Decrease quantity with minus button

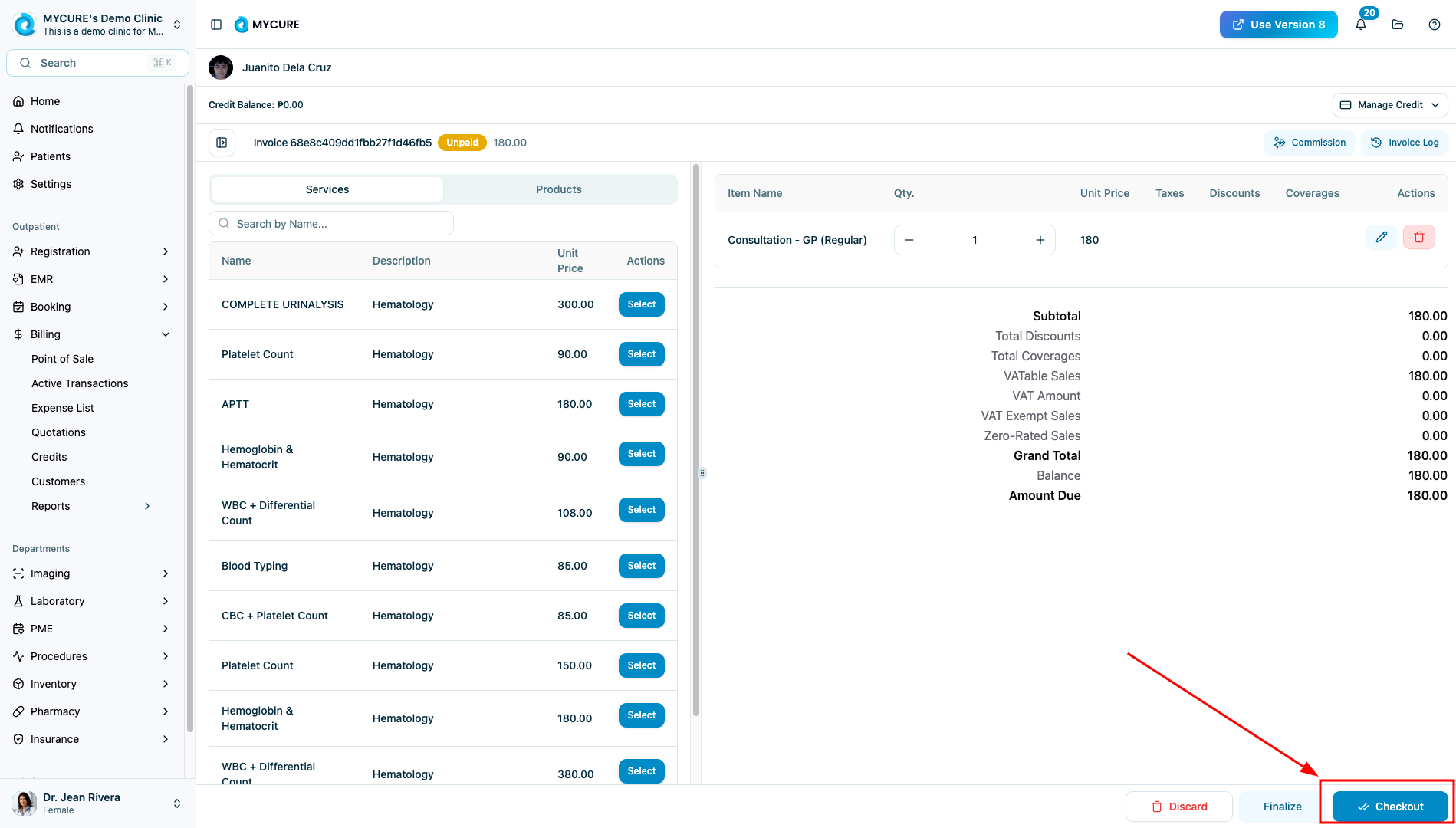click(x=909, y=240)
